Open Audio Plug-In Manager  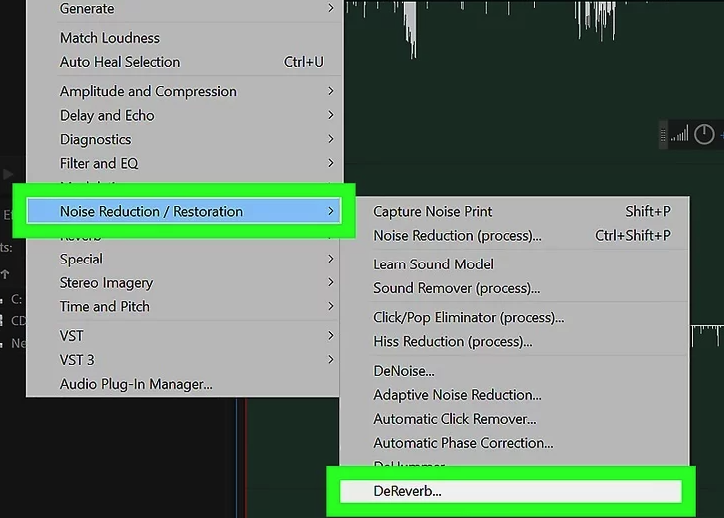136,383
